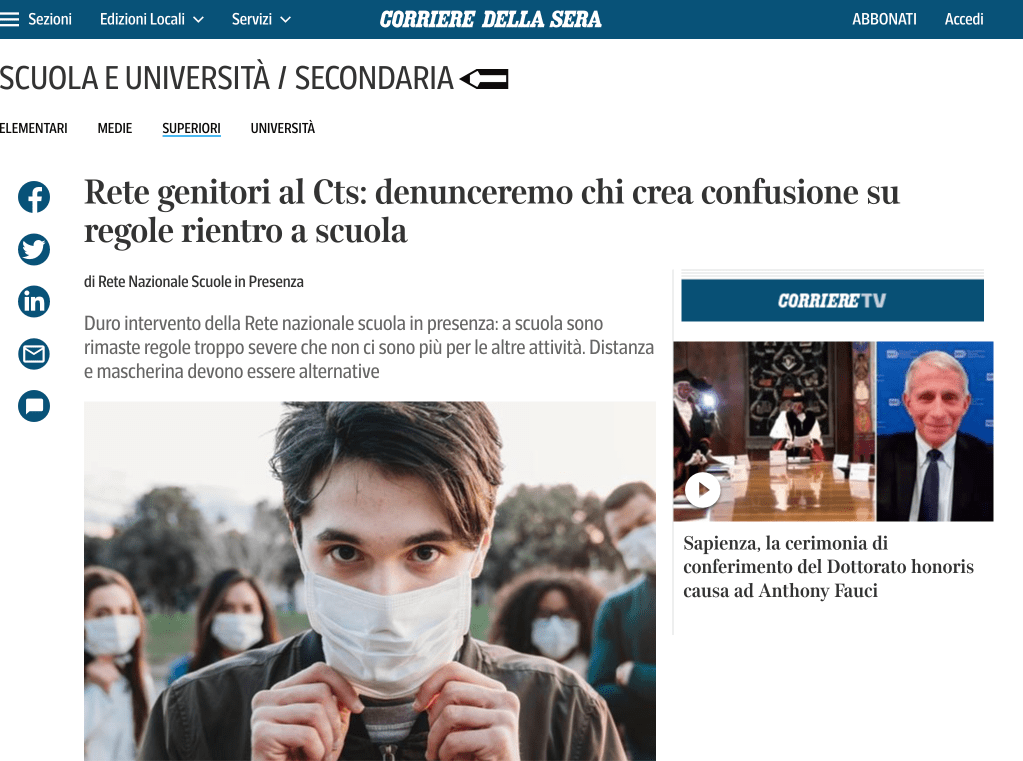
Task: Go to Corriere della Sera homepage logo
Action: (x=491, y=20)
